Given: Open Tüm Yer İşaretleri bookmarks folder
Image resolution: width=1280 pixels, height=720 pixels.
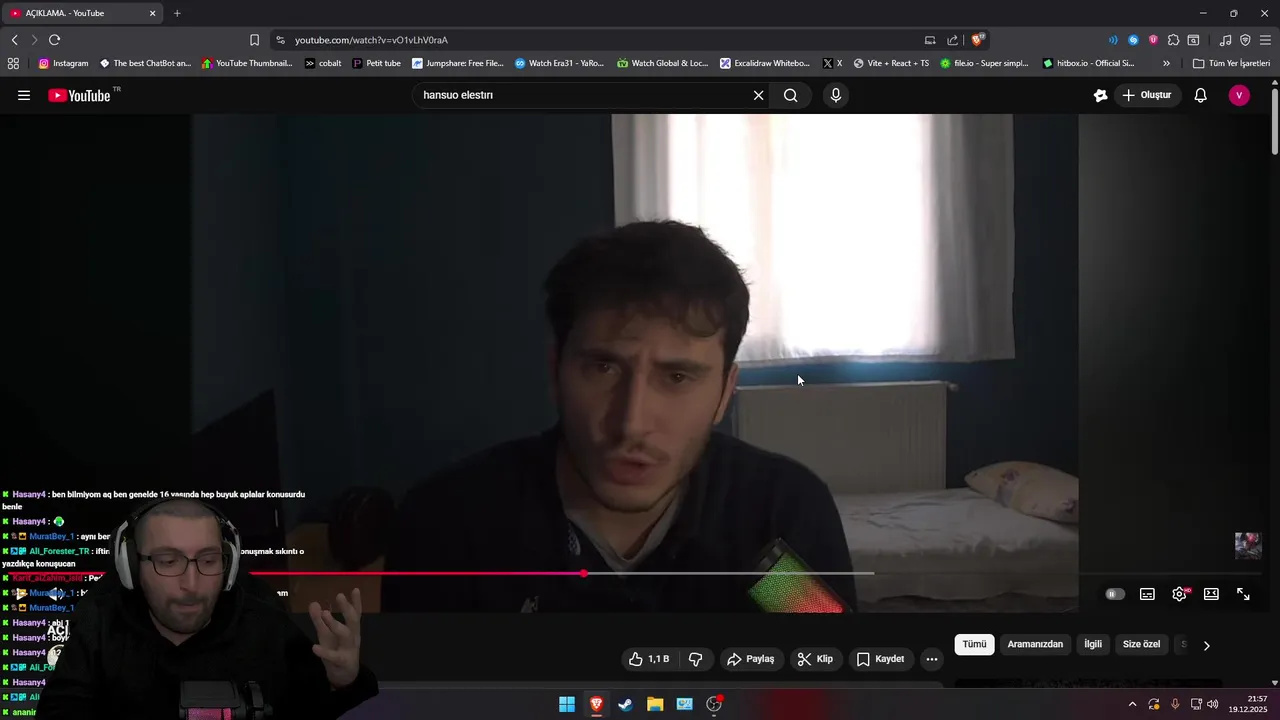Looking at the screenshot, I should click(x=1232, y=63).
